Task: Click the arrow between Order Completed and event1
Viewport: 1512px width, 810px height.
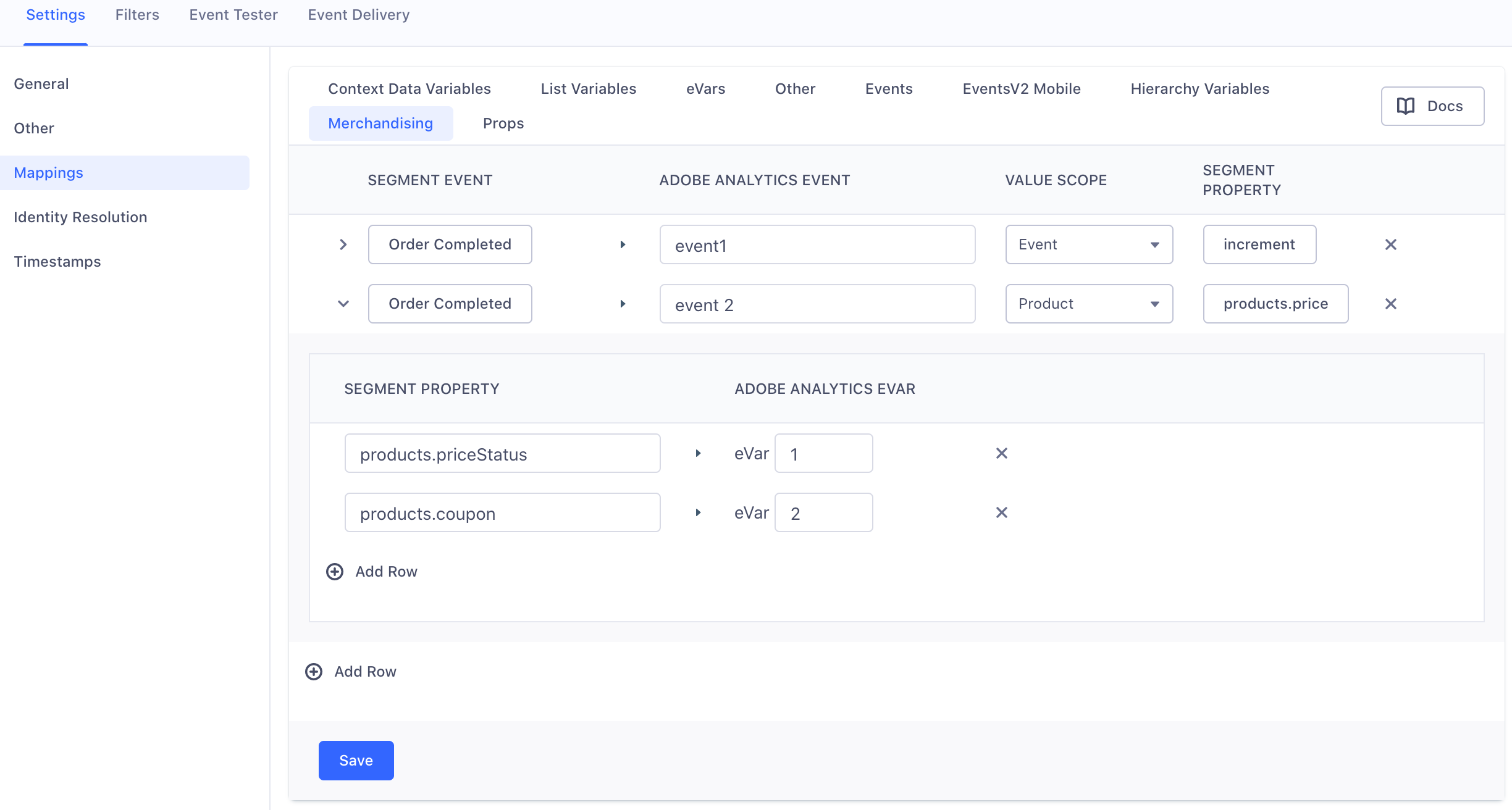Action: click(623, 244)
